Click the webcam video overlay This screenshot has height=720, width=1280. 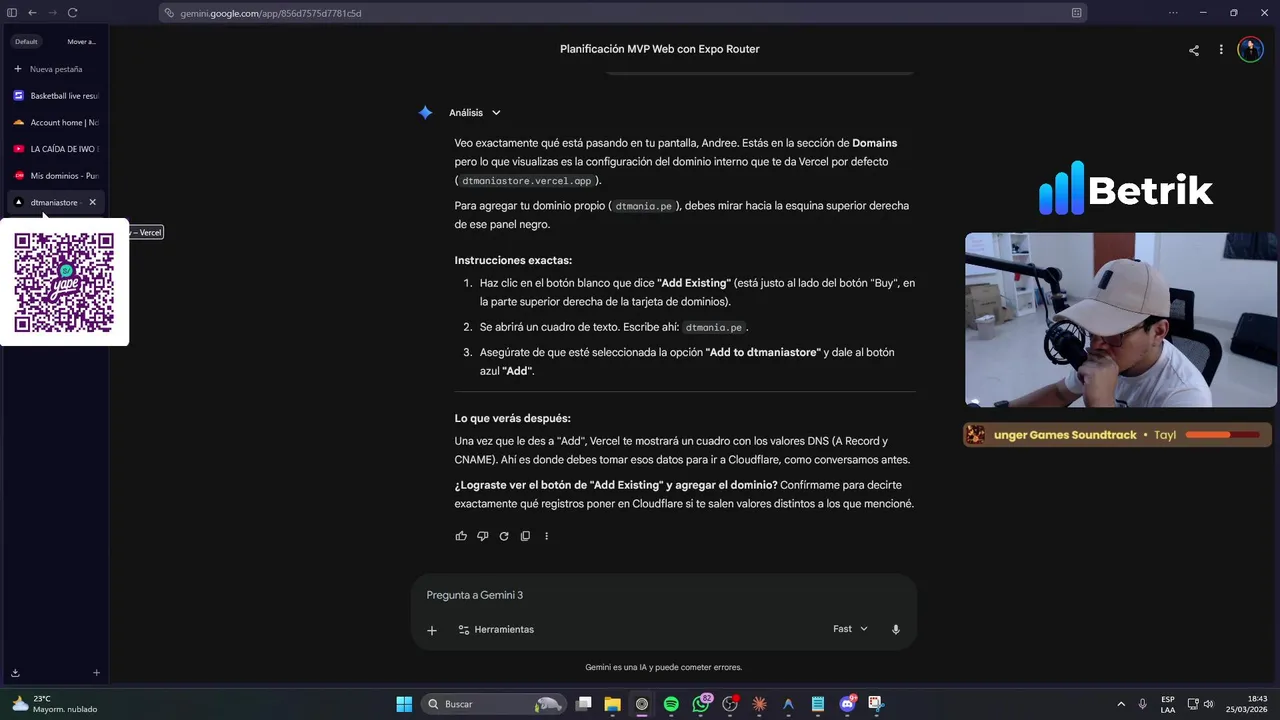(x=1121, y=320)
